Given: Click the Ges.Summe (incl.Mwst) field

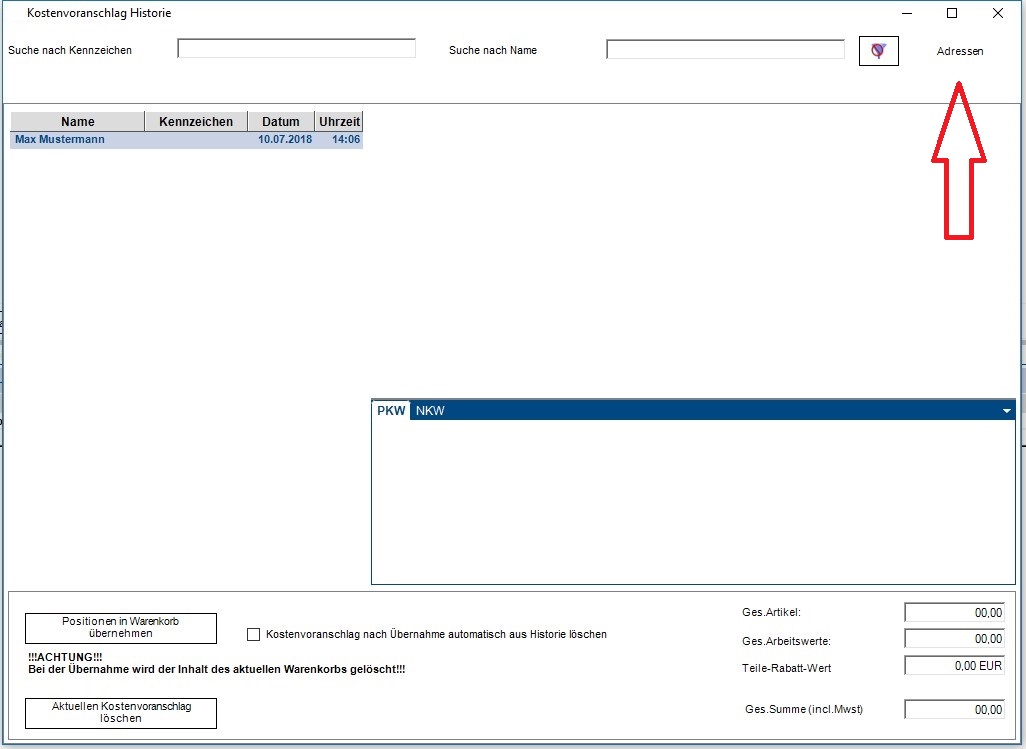Looking at the screenshot, I should coord(954,709).
